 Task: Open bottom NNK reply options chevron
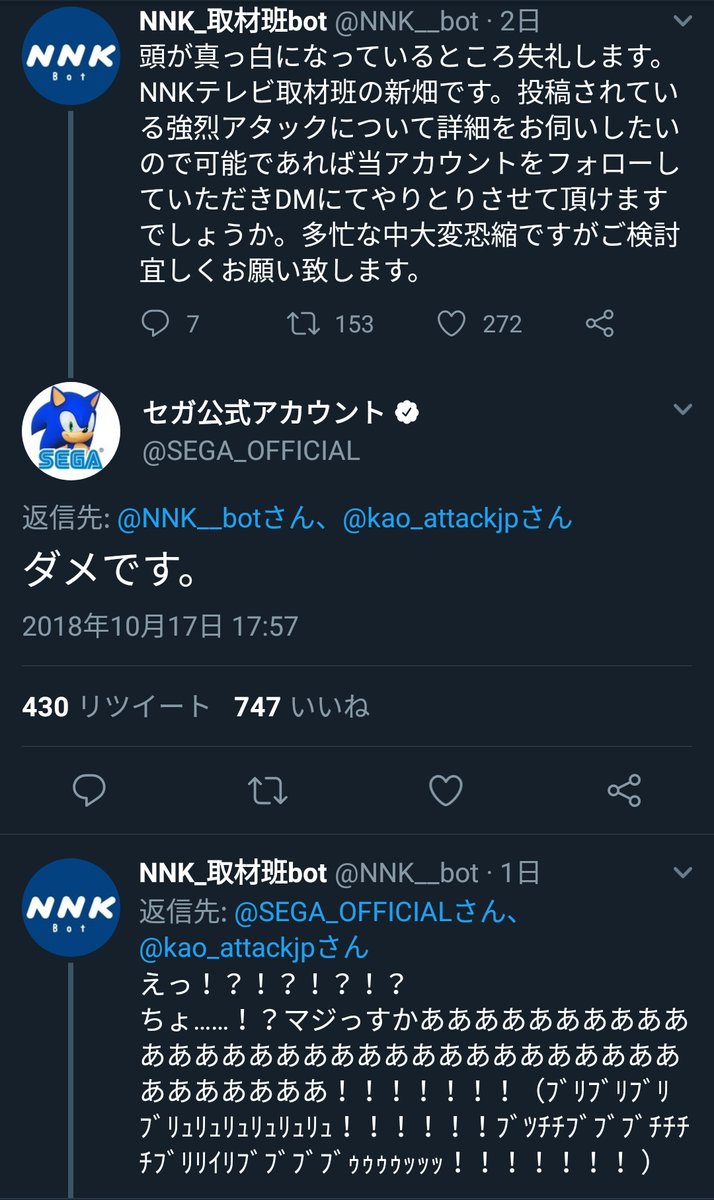(x=682, y=873)
